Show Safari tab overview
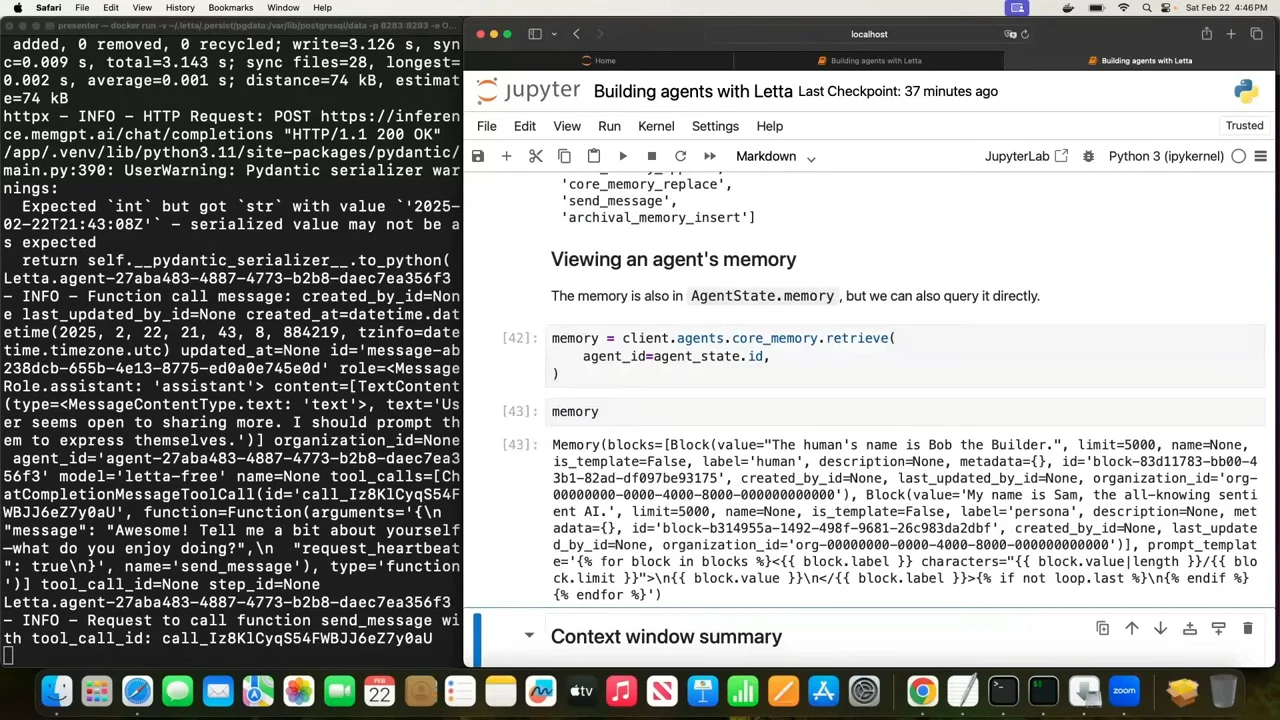Image resolution: width=1280 pixels, height=720 pixels. pos(1256,34)
